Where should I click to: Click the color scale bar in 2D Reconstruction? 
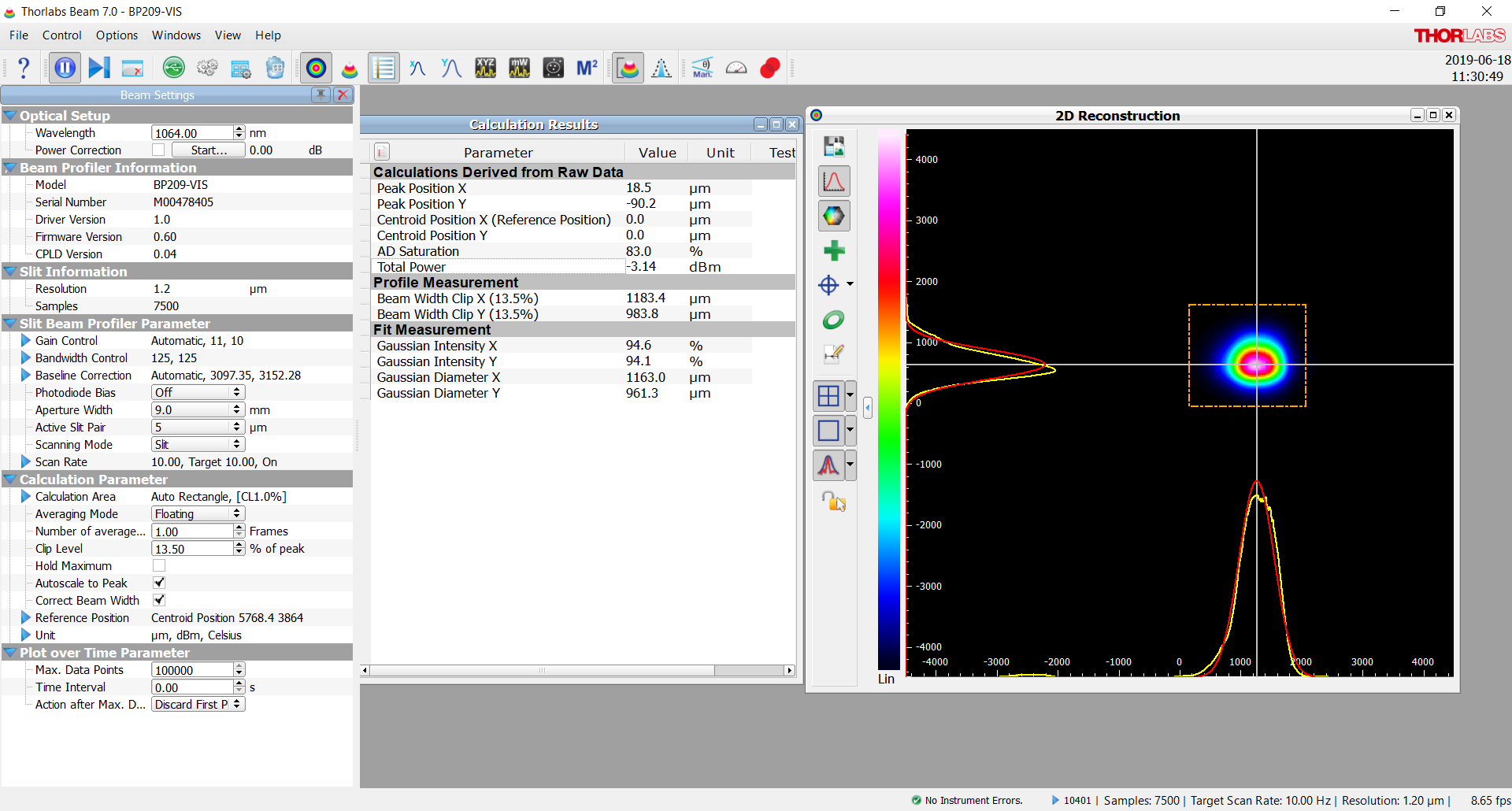(889, 400)
